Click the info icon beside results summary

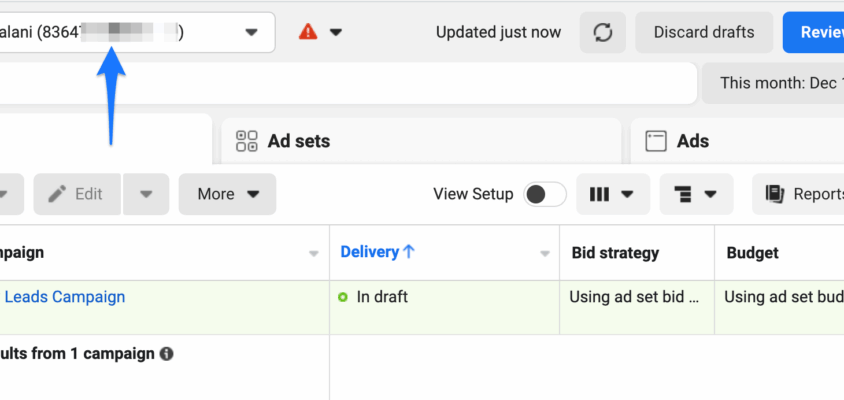[x=166, y=353]
